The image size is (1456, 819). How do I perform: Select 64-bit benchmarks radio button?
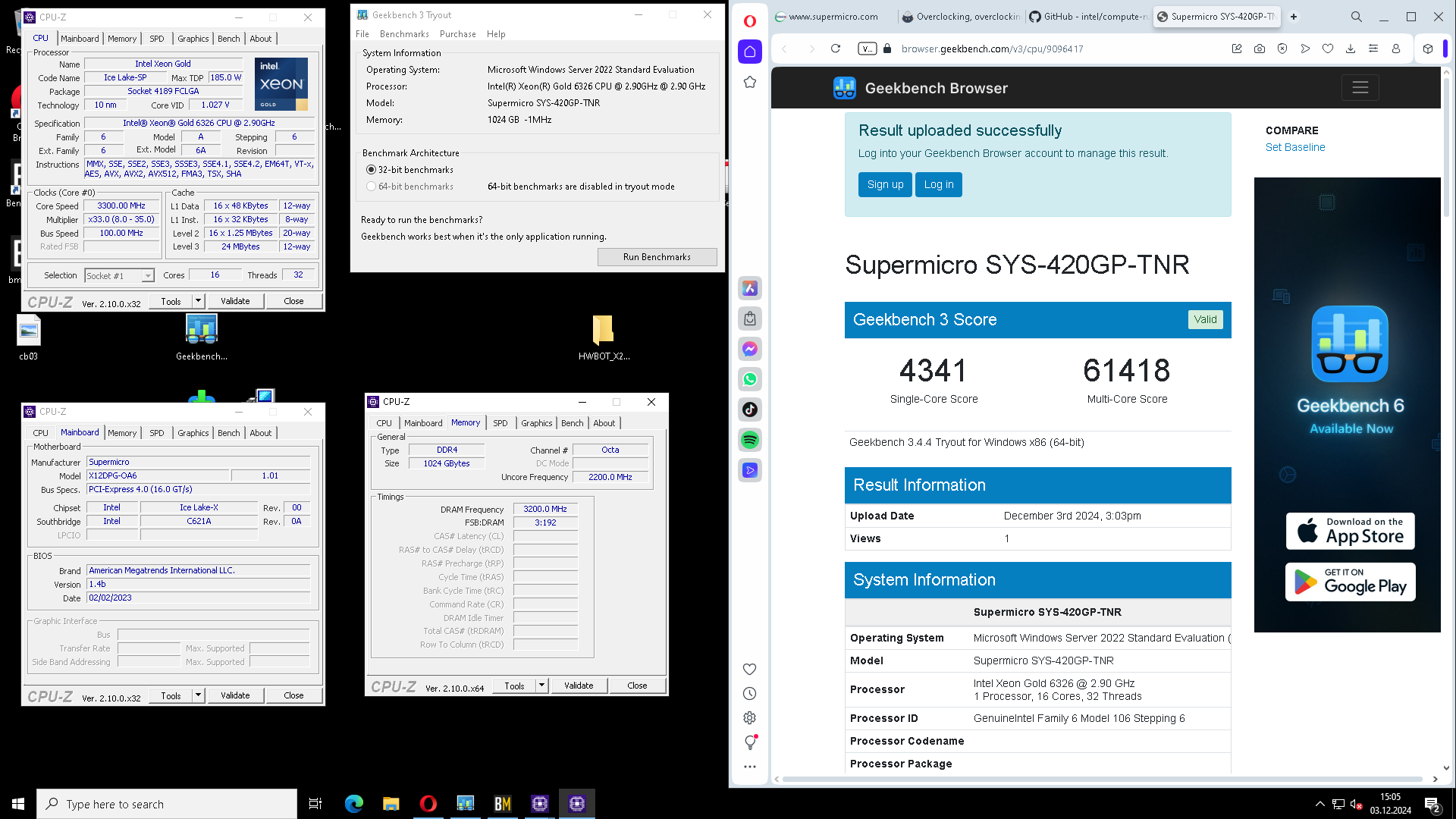[x=371, y=187]
